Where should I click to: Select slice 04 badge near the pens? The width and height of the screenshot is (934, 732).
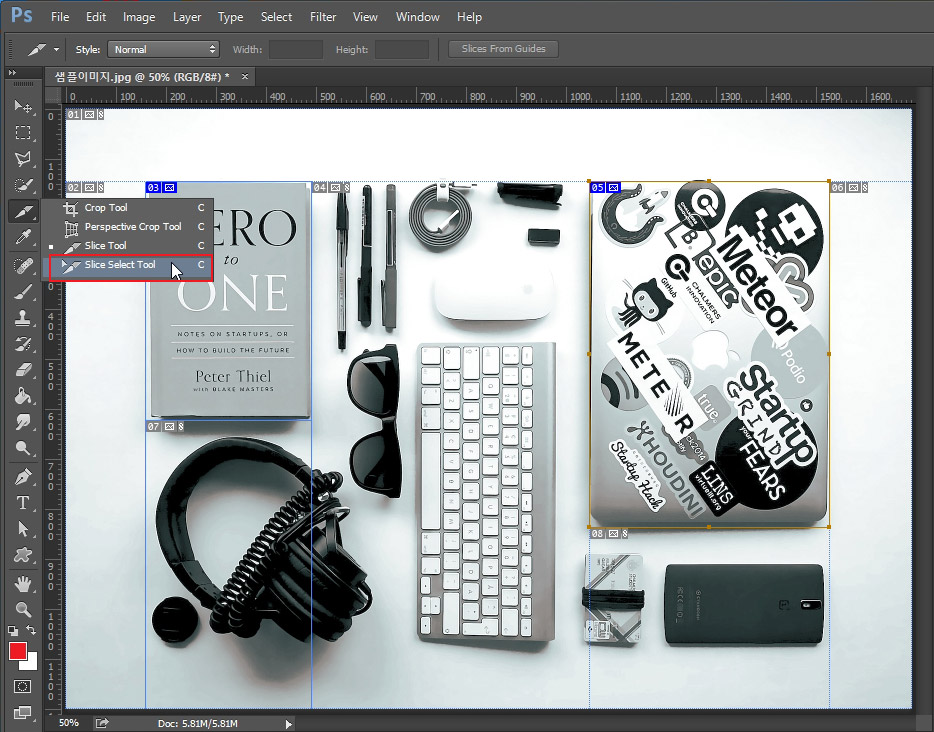(x=331, y=188)
